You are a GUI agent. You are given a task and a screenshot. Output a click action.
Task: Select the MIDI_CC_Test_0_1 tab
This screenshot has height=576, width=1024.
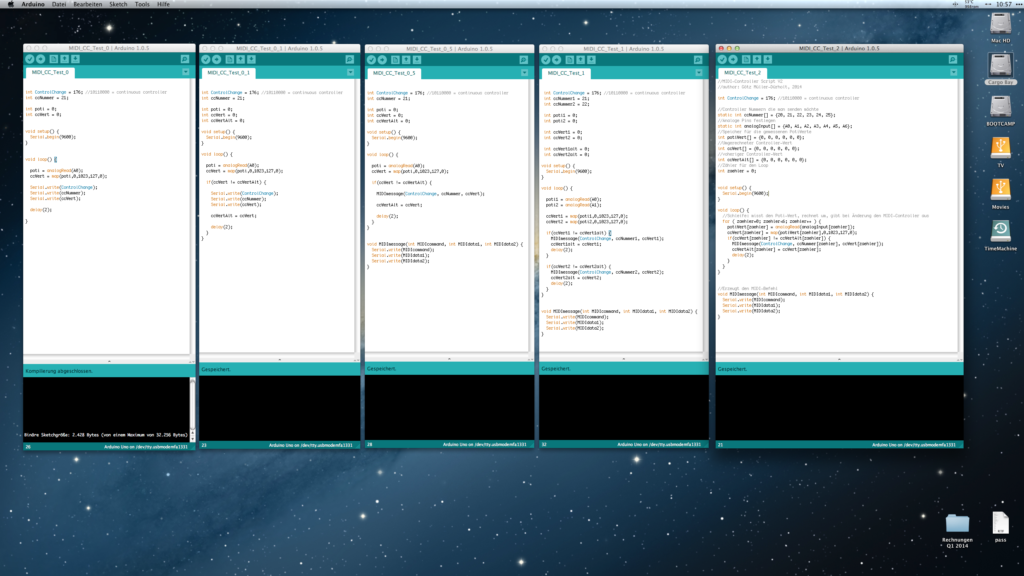click(x=231, y=73)
